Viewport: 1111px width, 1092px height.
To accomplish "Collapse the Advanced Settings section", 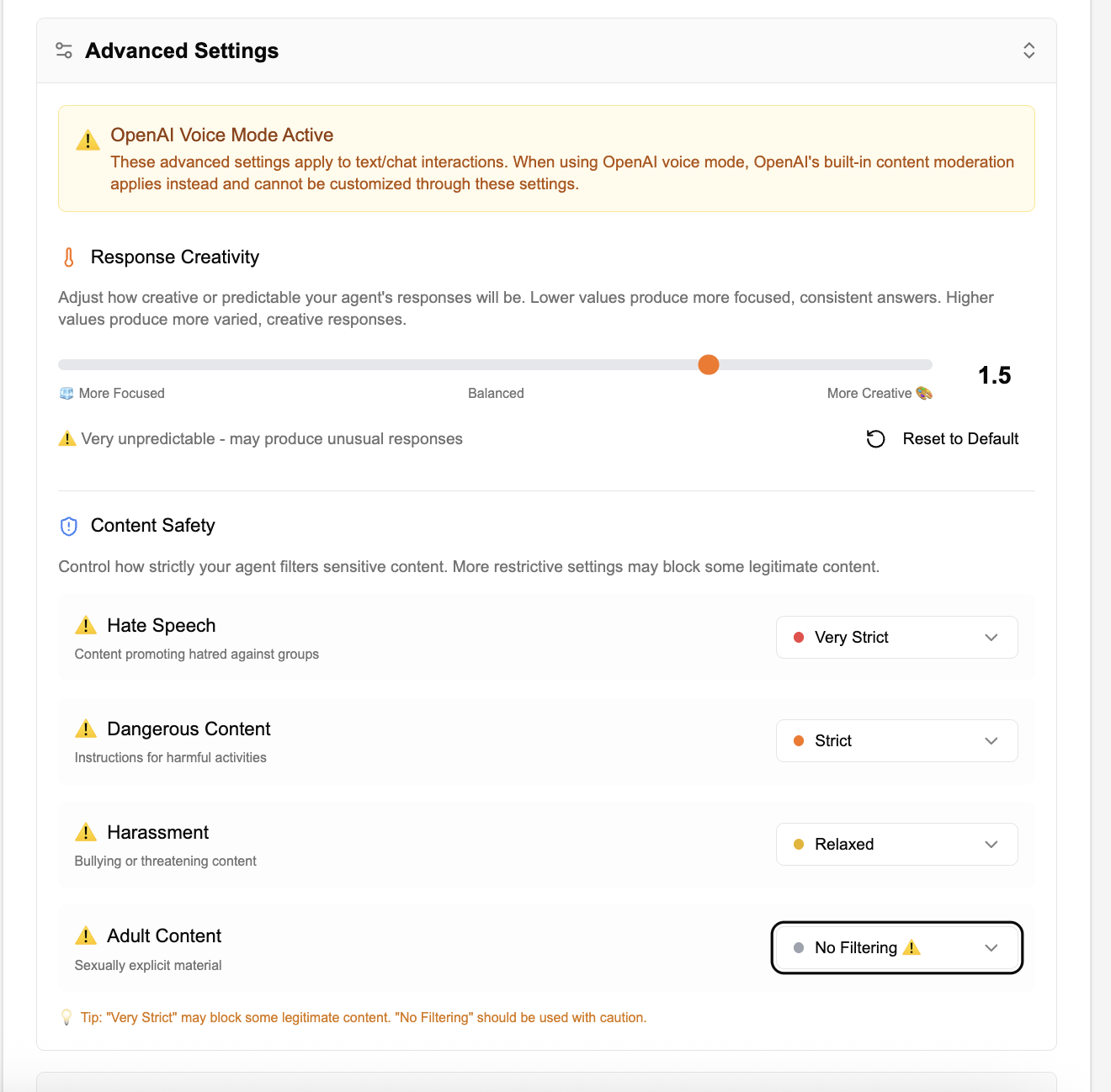I will point(1029,50).
